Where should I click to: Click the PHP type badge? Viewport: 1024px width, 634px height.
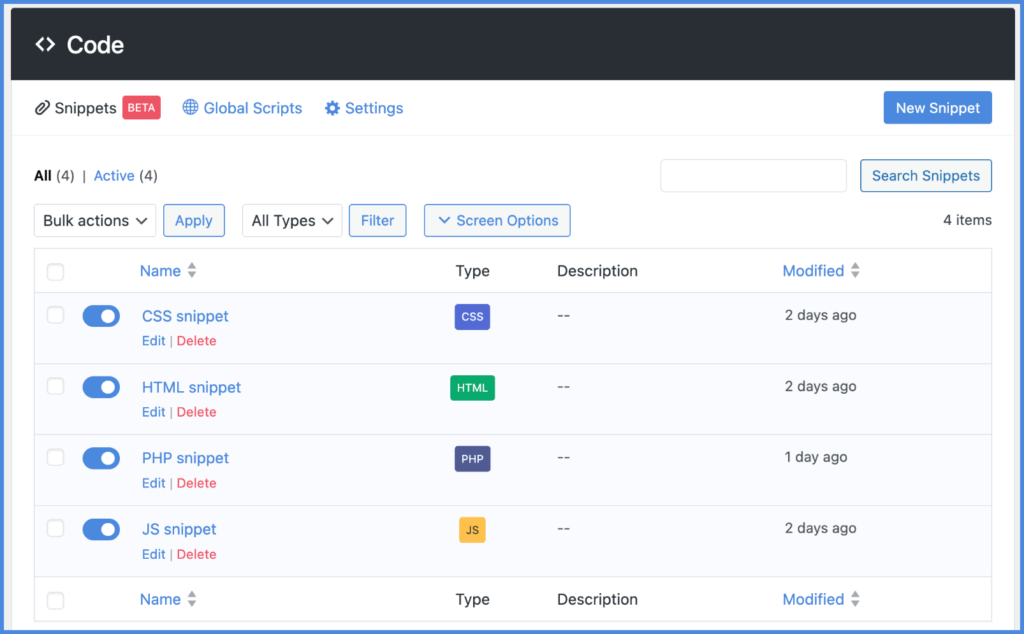coord(472,459)
